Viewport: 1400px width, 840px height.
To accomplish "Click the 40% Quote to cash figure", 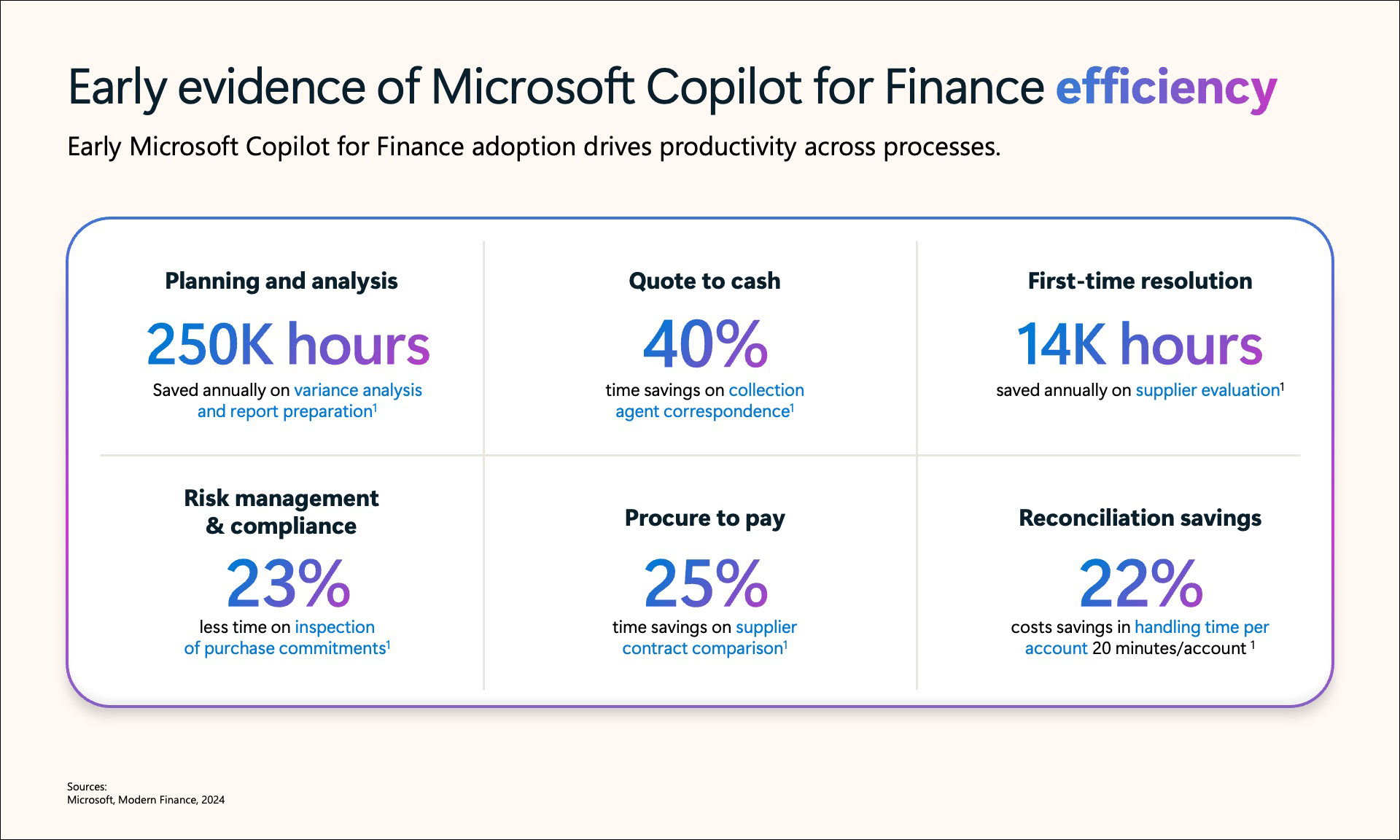I will click(x=705, y=344).
